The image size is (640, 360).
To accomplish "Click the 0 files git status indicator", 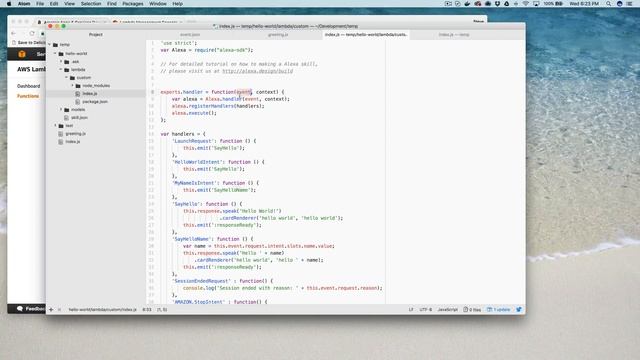I will tap(472, 309).
